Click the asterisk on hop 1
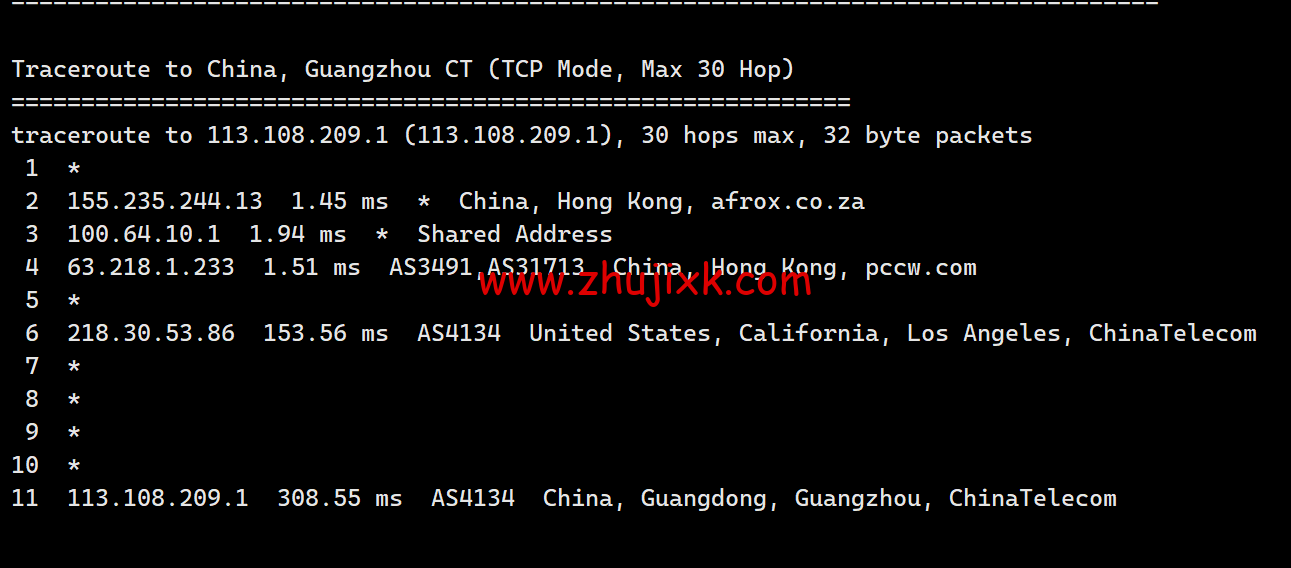Screen dimensions: 1291x568 coord(74,169)
